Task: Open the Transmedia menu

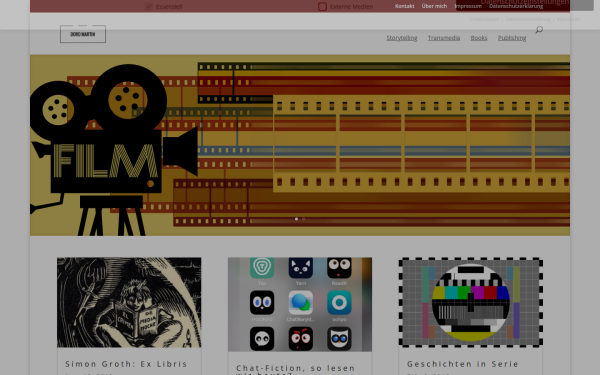Action: tap(443, 38)
